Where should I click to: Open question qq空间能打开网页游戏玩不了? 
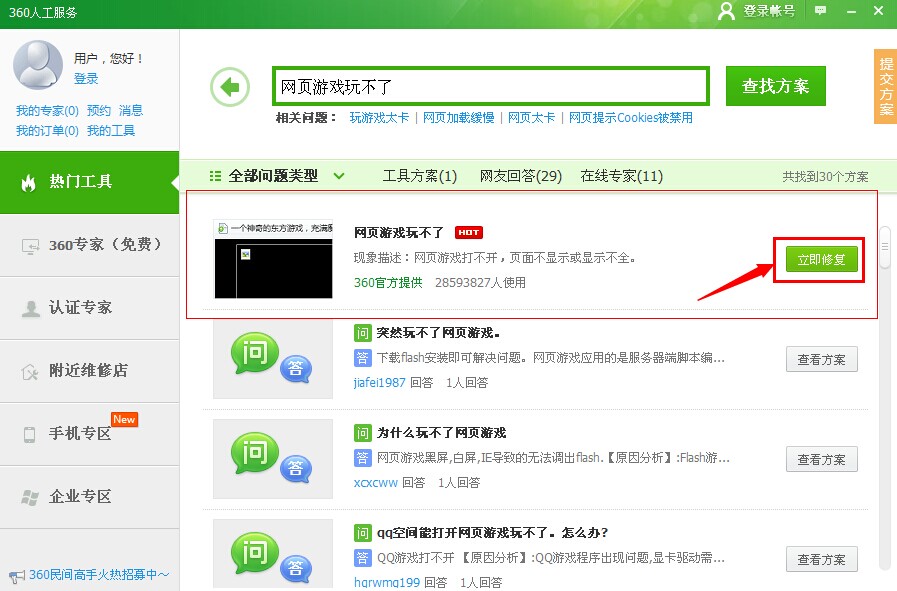492,533
